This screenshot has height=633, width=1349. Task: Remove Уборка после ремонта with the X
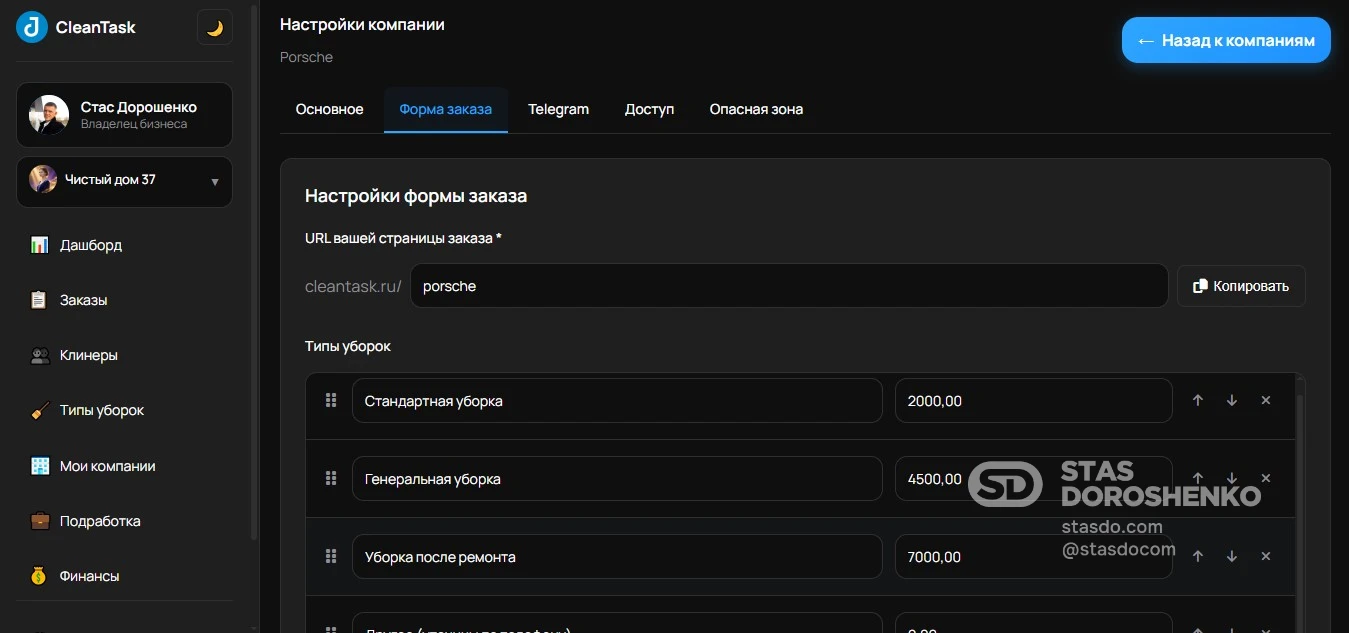point(1265,556)
